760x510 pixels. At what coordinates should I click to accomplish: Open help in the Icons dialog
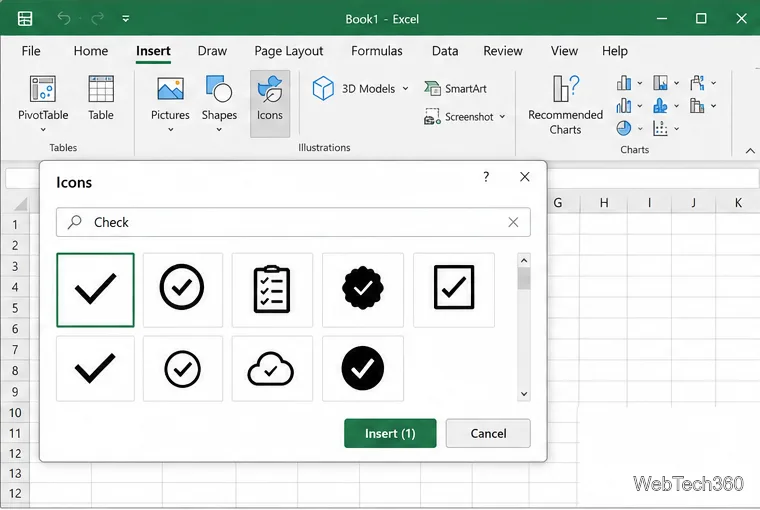click(486, 176)
